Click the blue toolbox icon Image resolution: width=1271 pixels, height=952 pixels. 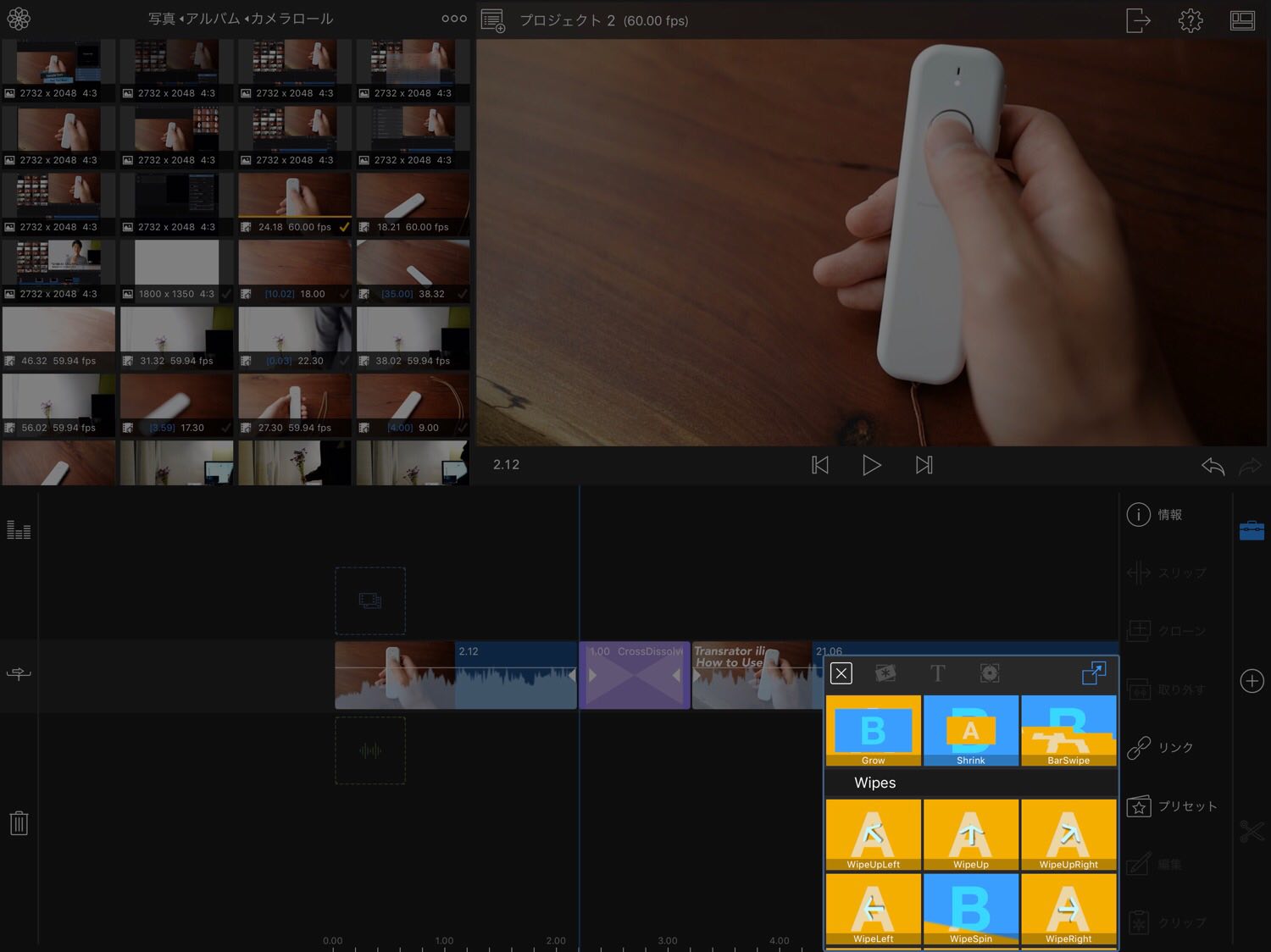pyautogui.click(x=1252, y=531)
